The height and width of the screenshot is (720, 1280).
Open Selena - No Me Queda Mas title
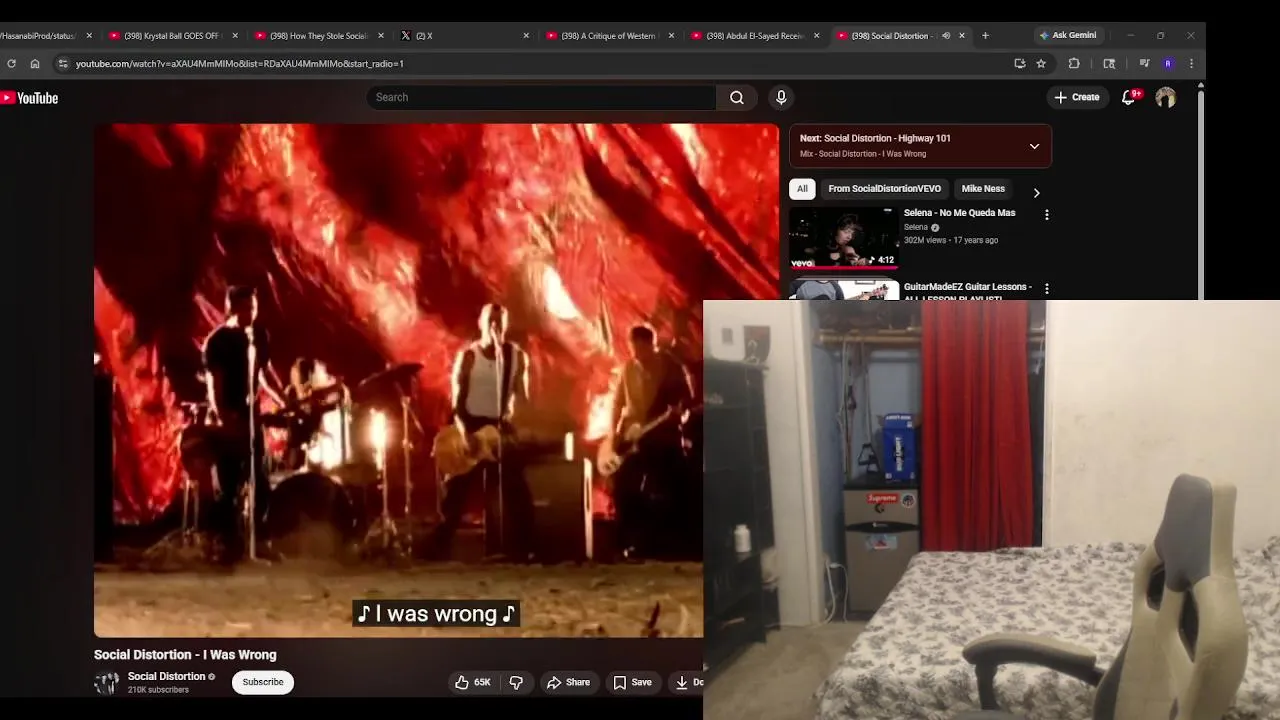[x=959, y=213]
